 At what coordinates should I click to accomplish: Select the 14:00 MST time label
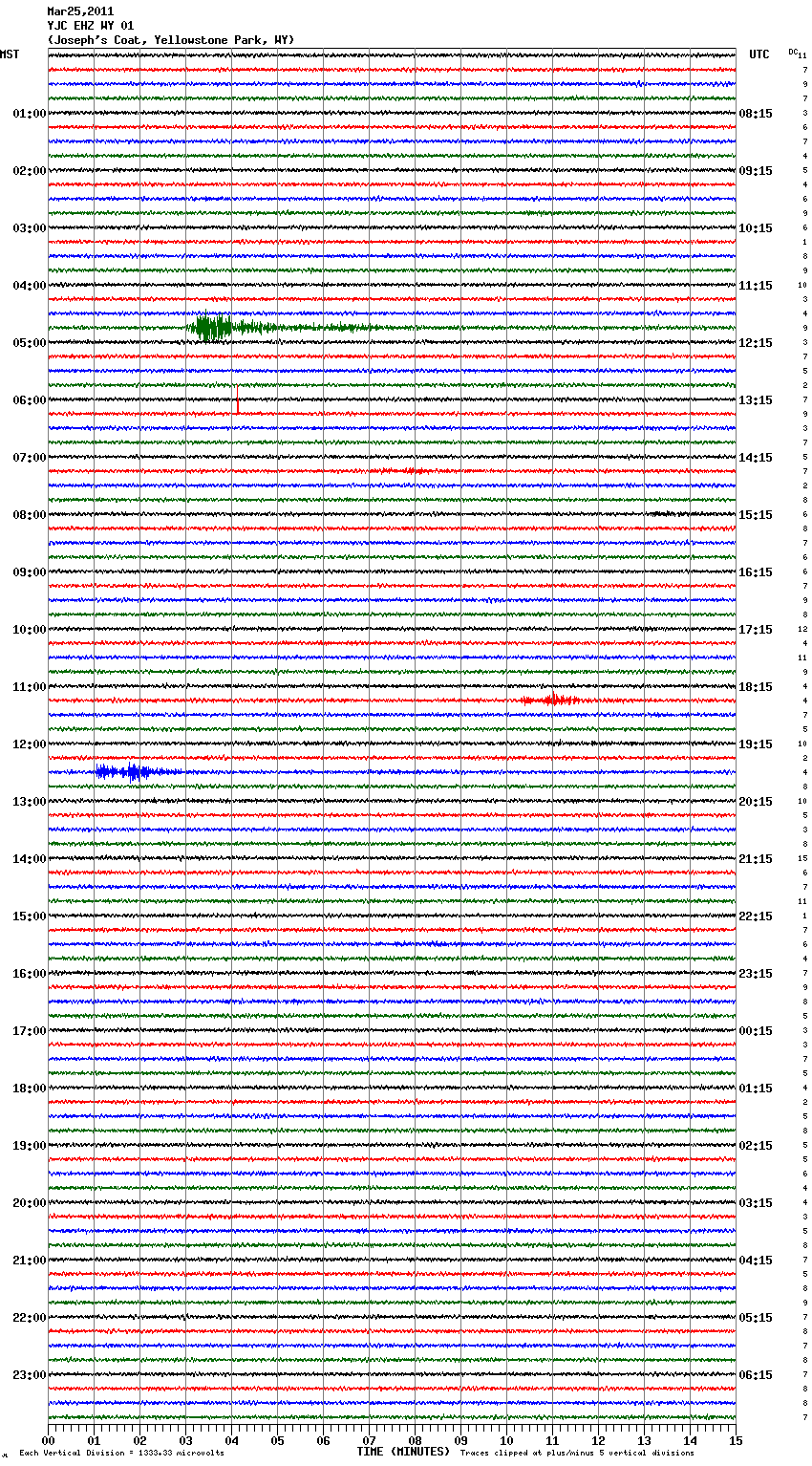pyautogui.click(x=30, y=859)
